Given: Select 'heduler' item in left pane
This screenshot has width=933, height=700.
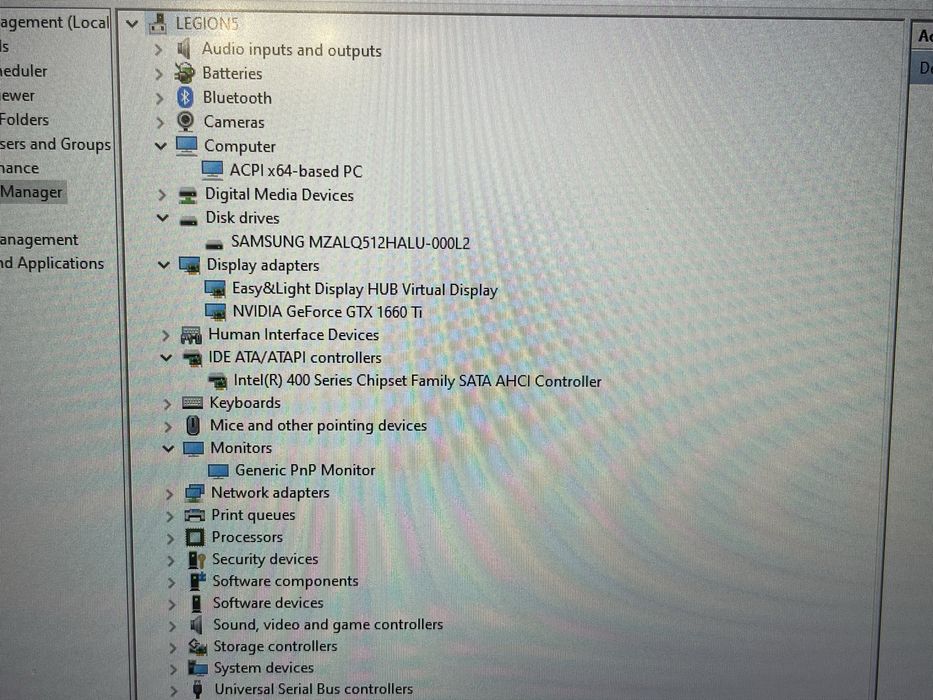Looking at the screenshot, I should [23, 71].
